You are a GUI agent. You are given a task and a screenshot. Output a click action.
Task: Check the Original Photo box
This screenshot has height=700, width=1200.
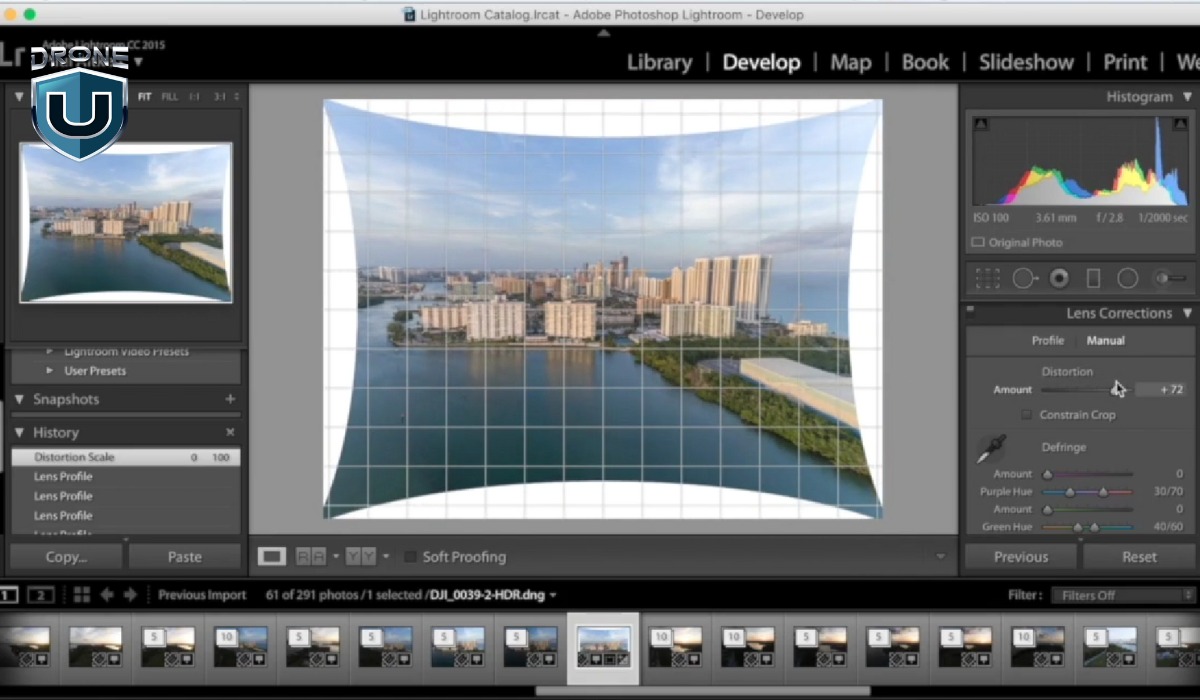coord(978,243)
